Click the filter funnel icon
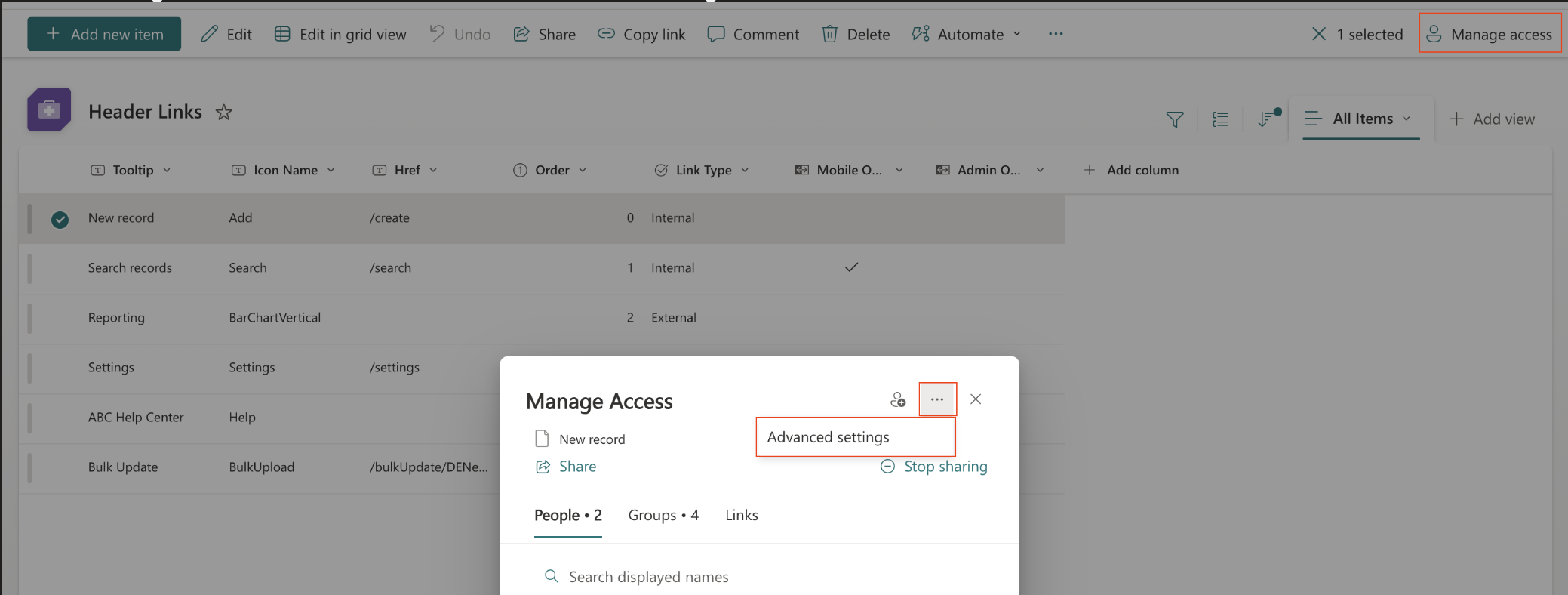The height and width of the screenshot is (595, 1568). pos(1174,119)
